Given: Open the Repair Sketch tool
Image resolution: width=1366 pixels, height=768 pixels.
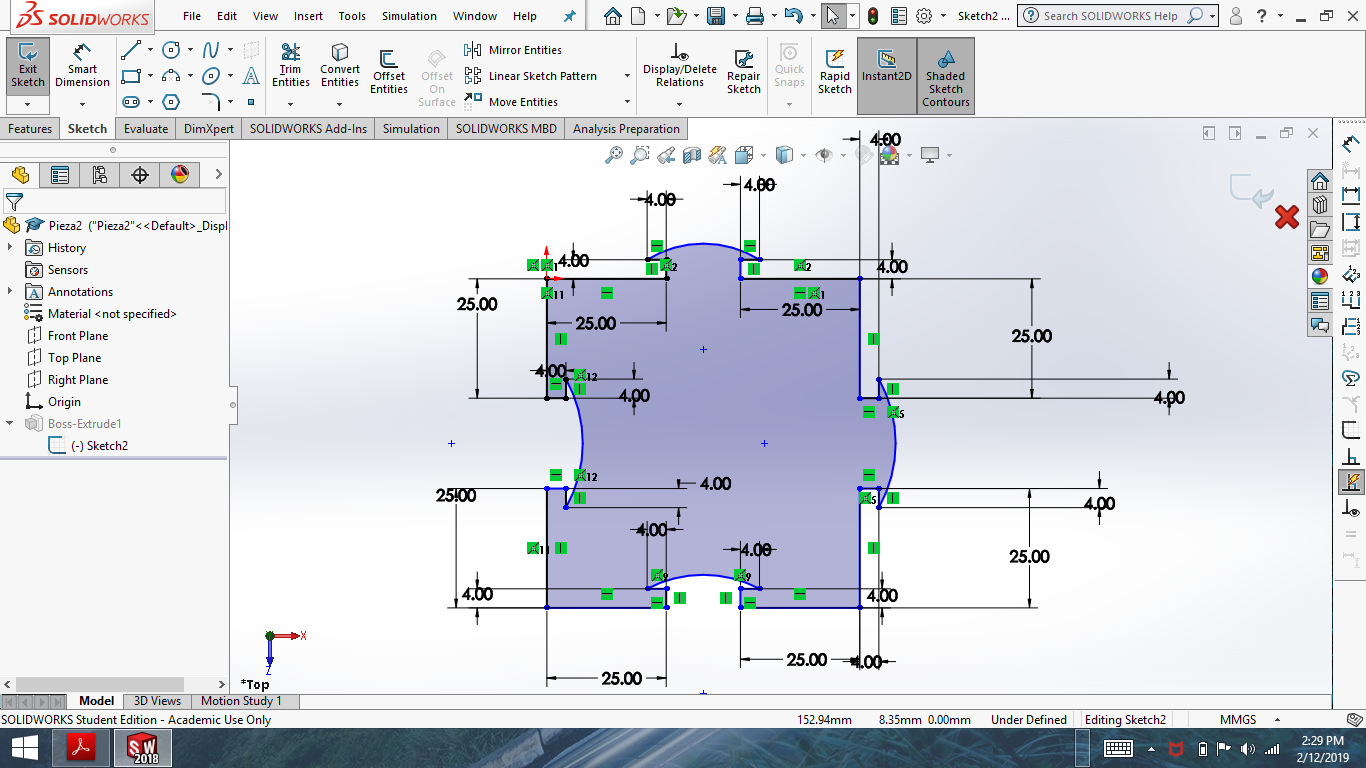Looking at the screenshot, I should (744, 71).
